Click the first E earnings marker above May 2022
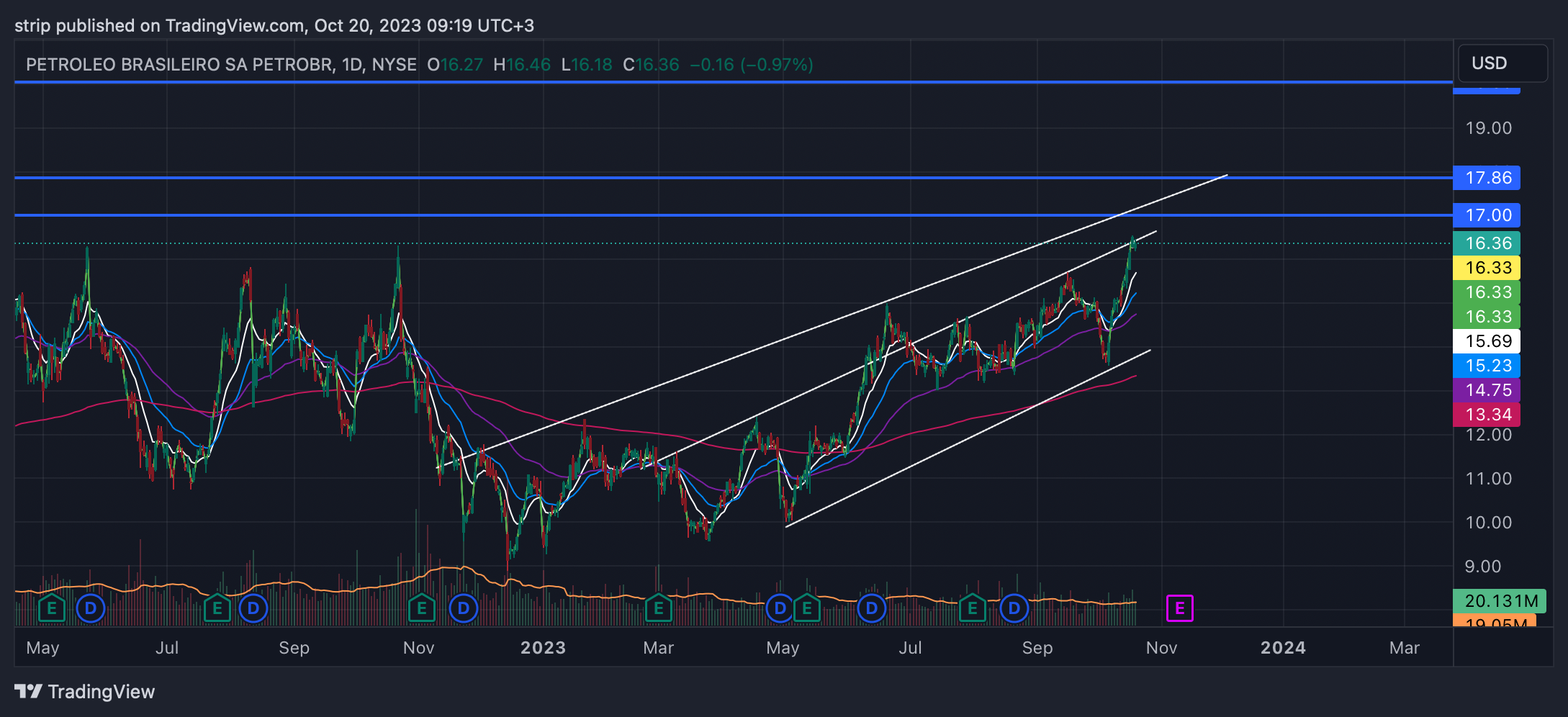This screenshot has height=717, width=1568. point(52,608)
